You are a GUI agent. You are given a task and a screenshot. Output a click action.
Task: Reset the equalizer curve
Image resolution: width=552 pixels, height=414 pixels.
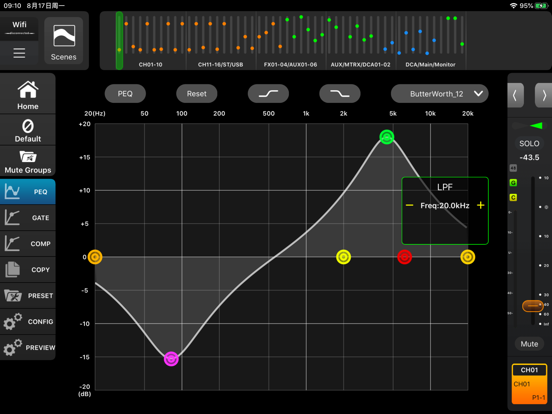coord(196,94)
